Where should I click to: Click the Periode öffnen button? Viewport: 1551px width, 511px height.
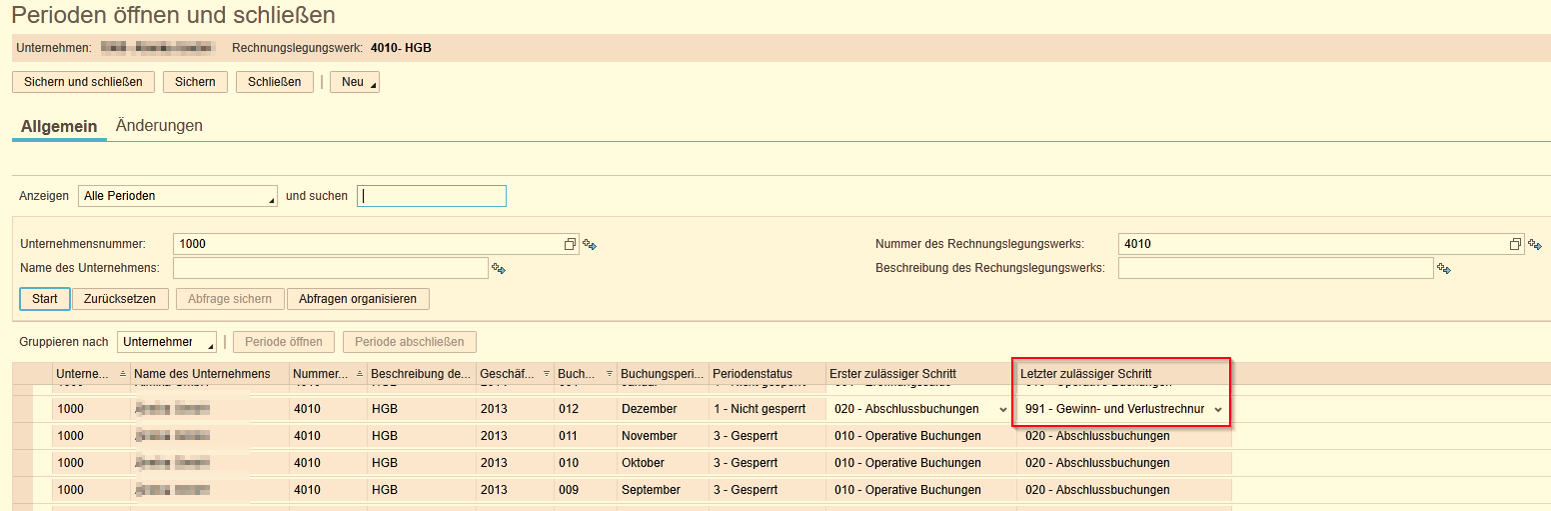[x=284, y=342]
